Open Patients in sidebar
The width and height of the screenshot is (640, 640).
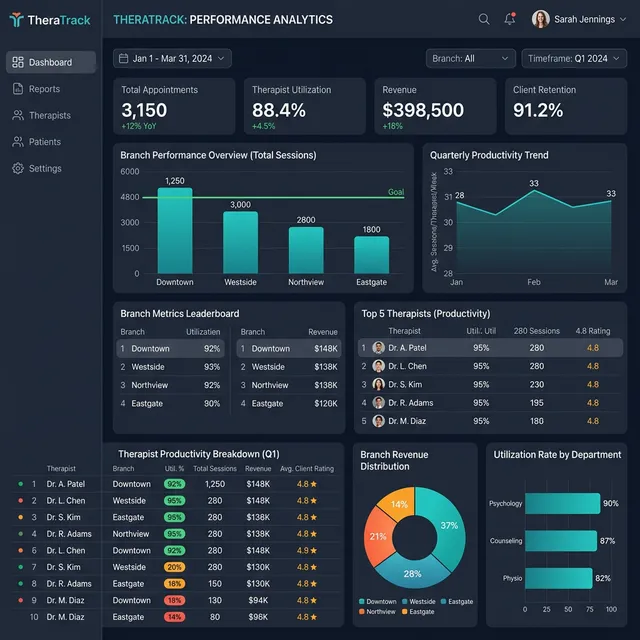click(x=51, y=142)
